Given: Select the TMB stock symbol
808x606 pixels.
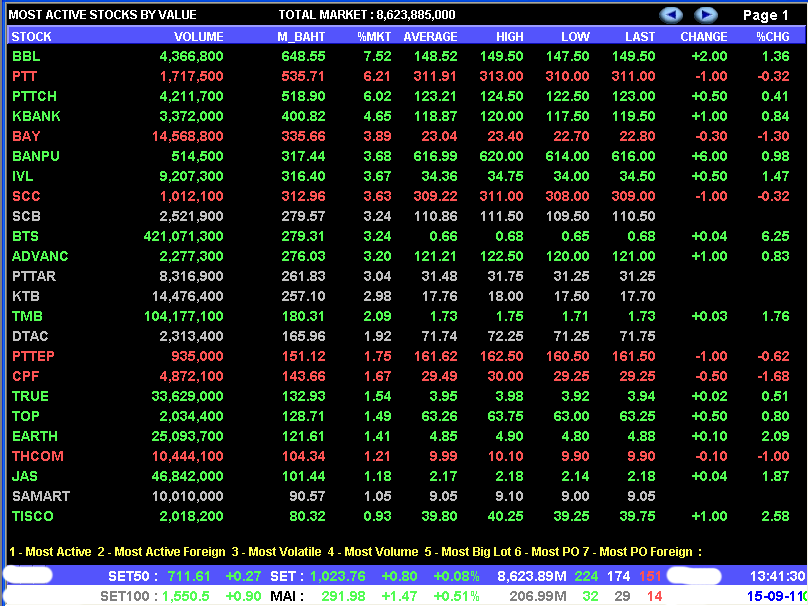Looking at the screenshot, I should click(x=27, y=316).
